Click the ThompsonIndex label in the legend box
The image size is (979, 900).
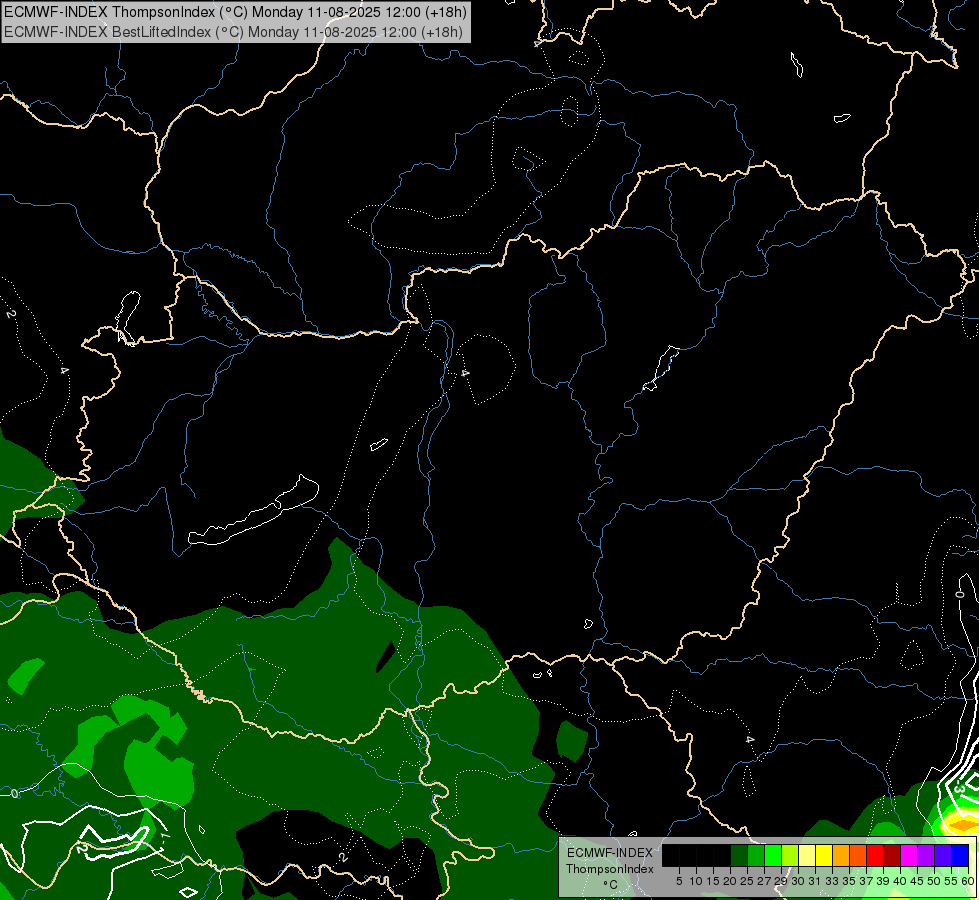point(610,869)
